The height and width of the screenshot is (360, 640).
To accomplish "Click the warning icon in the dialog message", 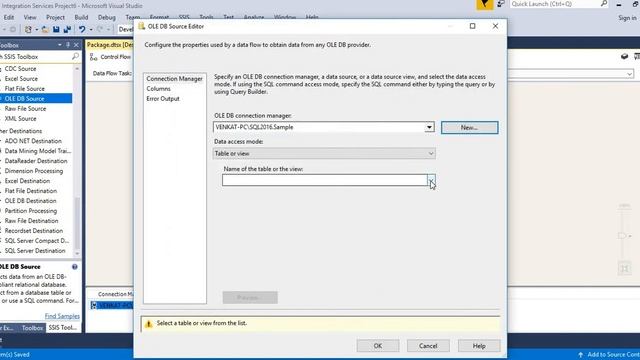I will 149,324.
